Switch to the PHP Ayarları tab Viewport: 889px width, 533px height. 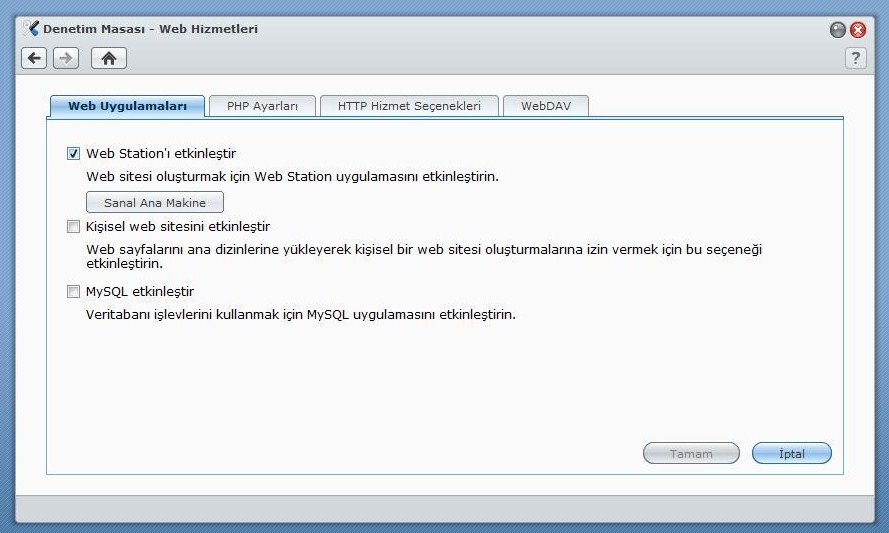[262, 106]
